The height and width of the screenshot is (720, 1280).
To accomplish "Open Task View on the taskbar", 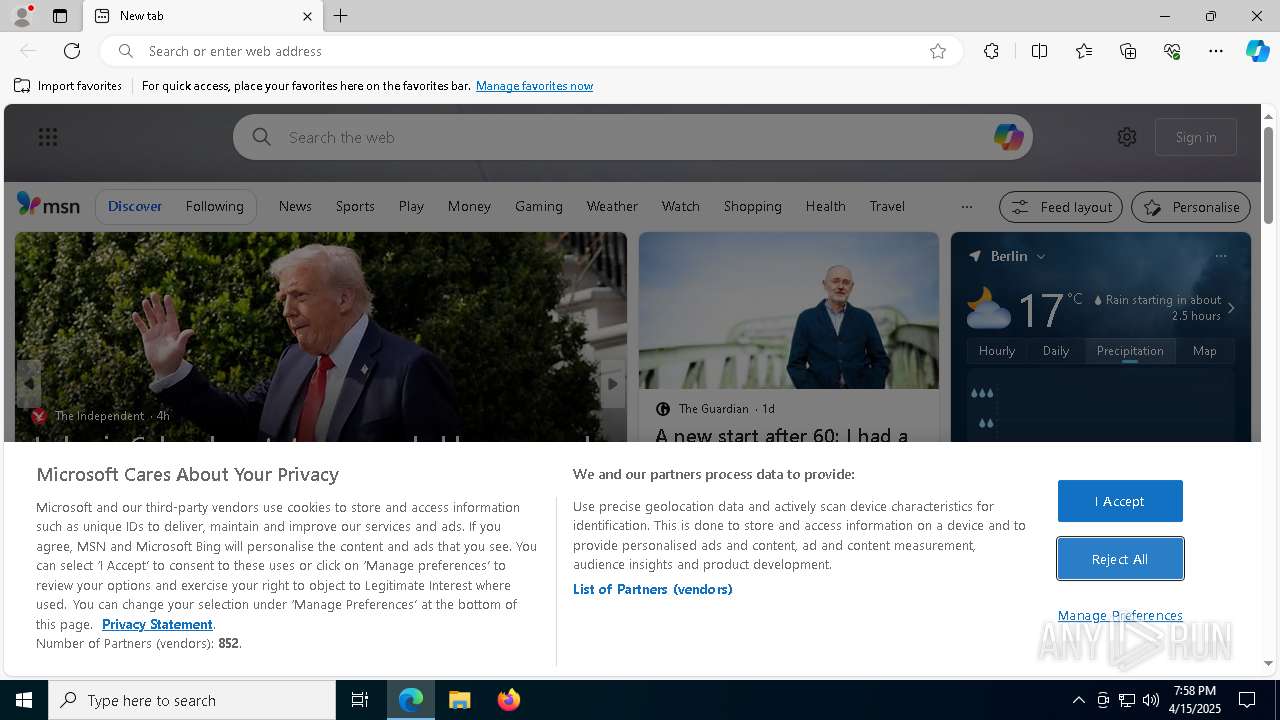I will (360, 700).
